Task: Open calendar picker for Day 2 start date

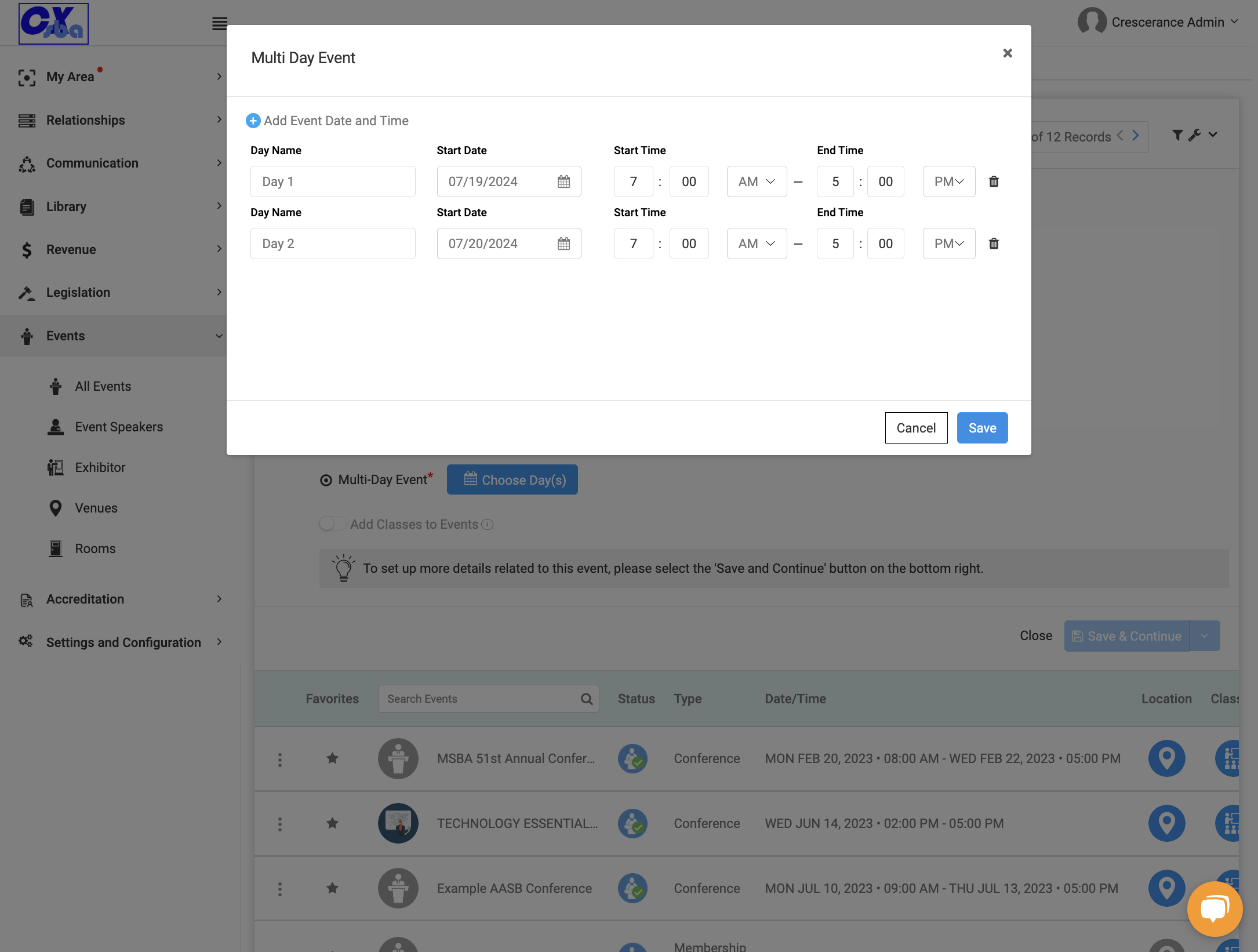Action: pos(563,244)
